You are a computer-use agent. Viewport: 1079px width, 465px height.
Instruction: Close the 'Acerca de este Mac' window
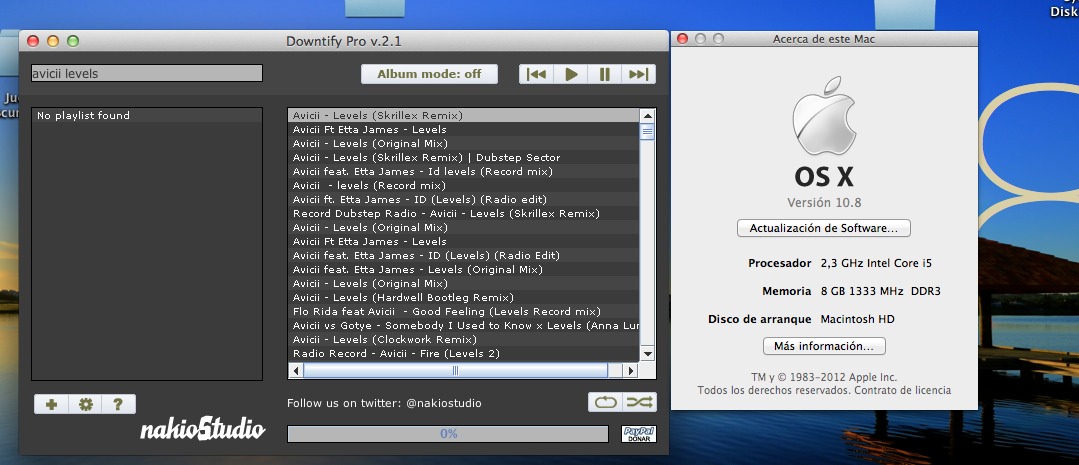coord(683,39)
